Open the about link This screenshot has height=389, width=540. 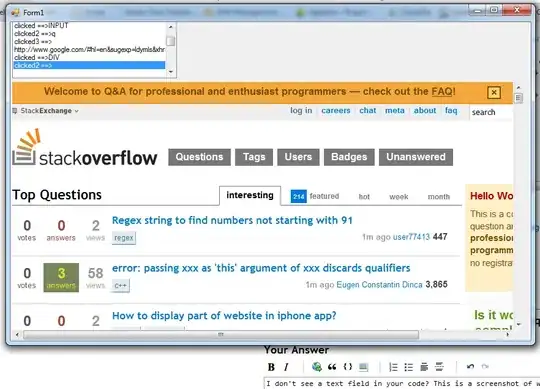(x=425, y=111)
